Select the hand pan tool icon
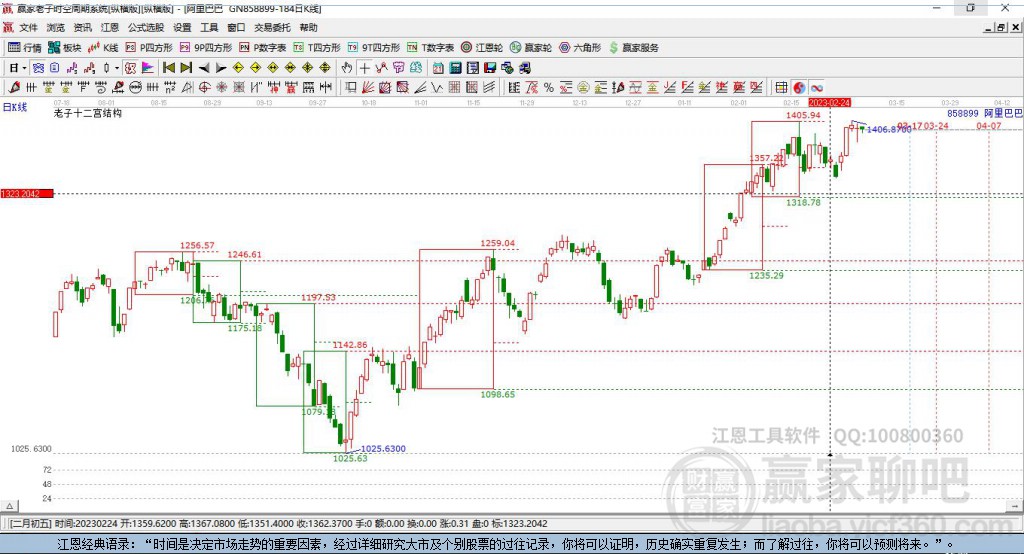This screenshot has width=1024, height=554. 347,68
